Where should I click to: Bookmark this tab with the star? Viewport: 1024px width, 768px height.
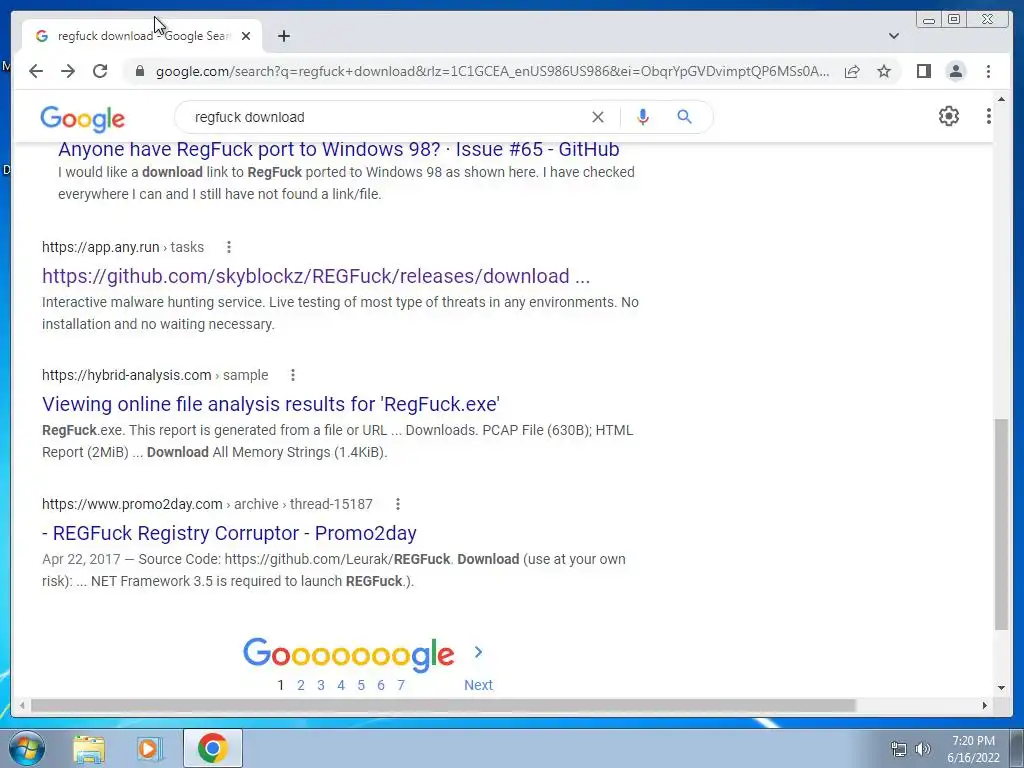click(884, 71)
